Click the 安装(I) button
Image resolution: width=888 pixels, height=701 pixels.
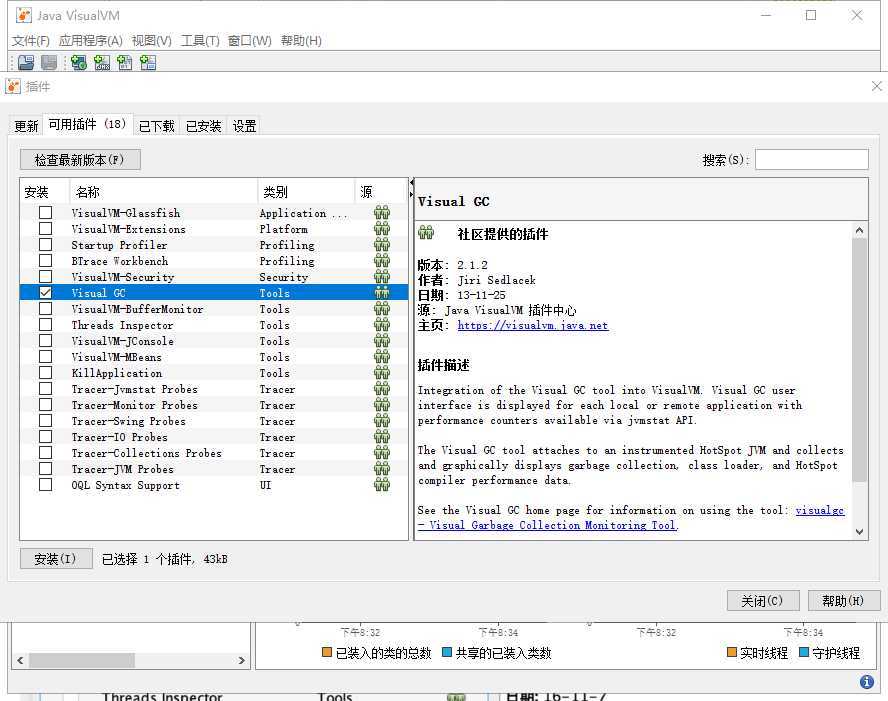point(56,559)
